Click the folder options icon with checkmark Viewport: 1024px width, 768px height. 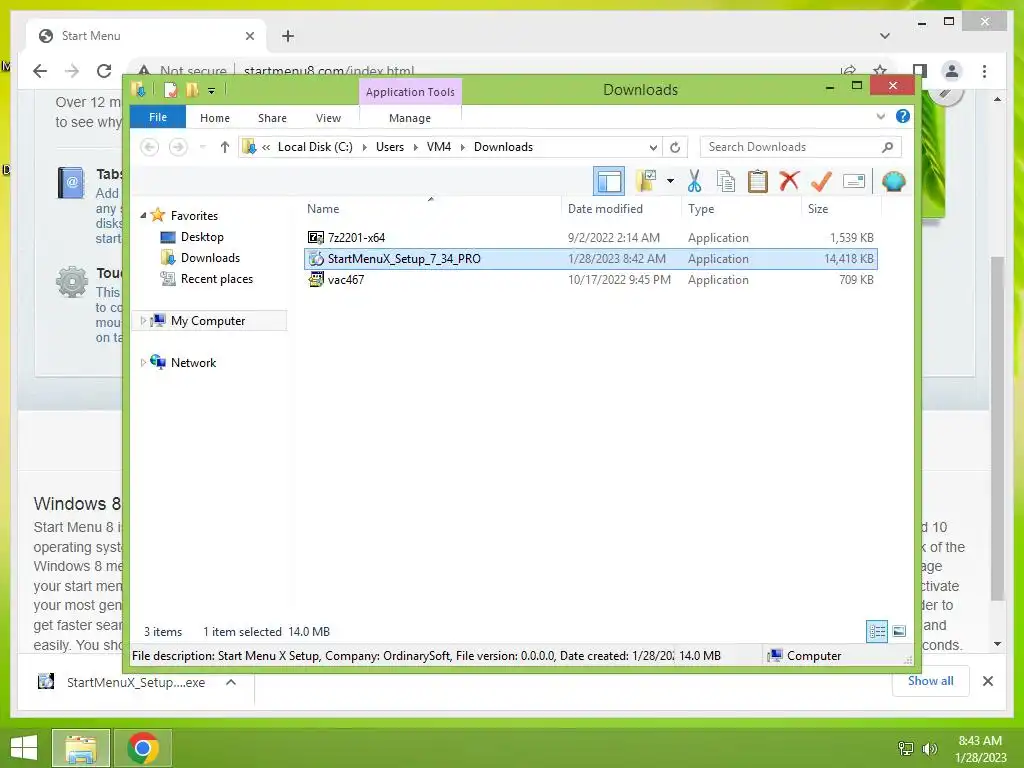tap(646, 181)
